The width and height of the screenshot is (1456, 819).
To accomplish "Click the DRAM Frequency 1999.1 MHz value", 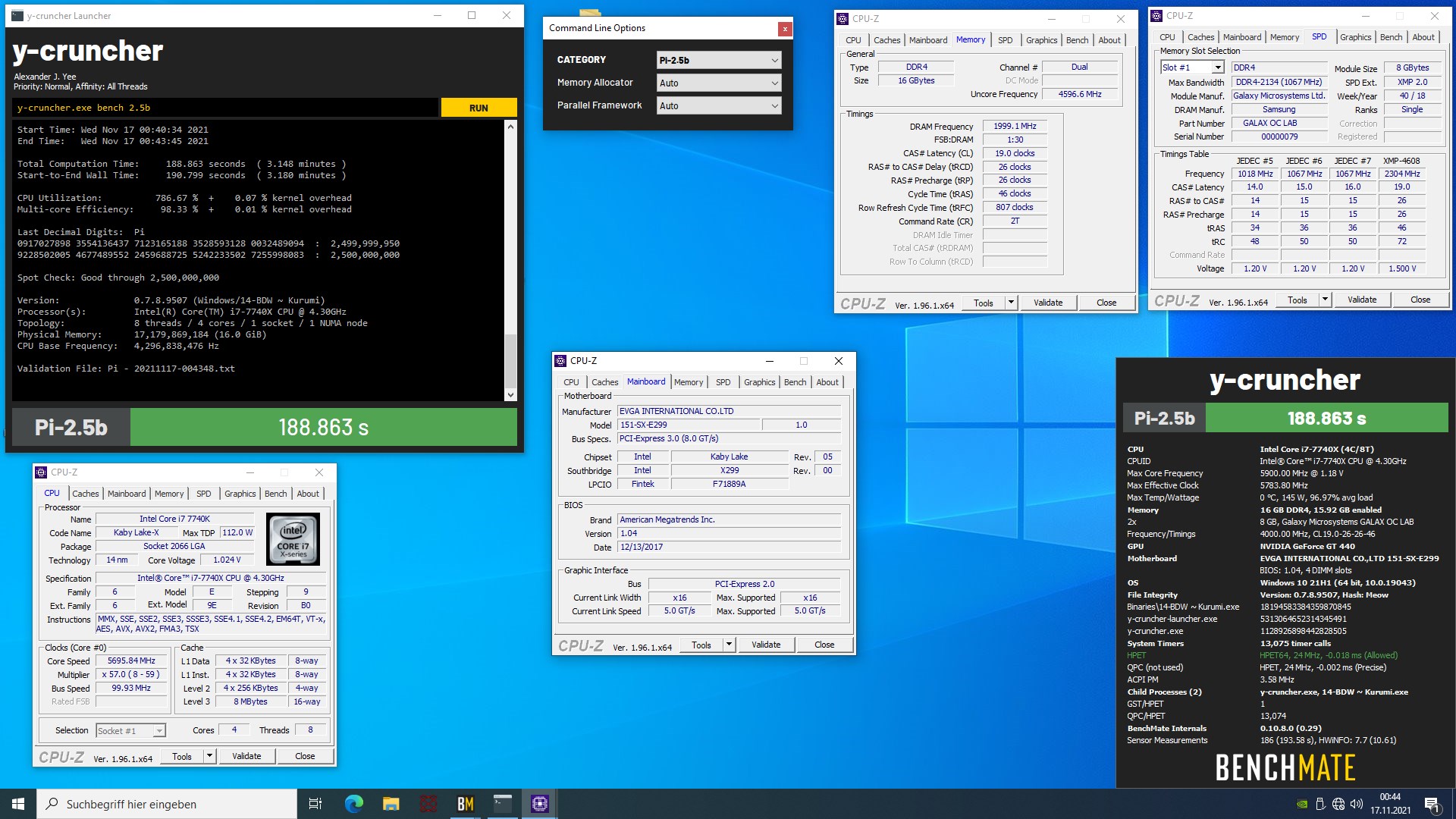I will 1015,126.
